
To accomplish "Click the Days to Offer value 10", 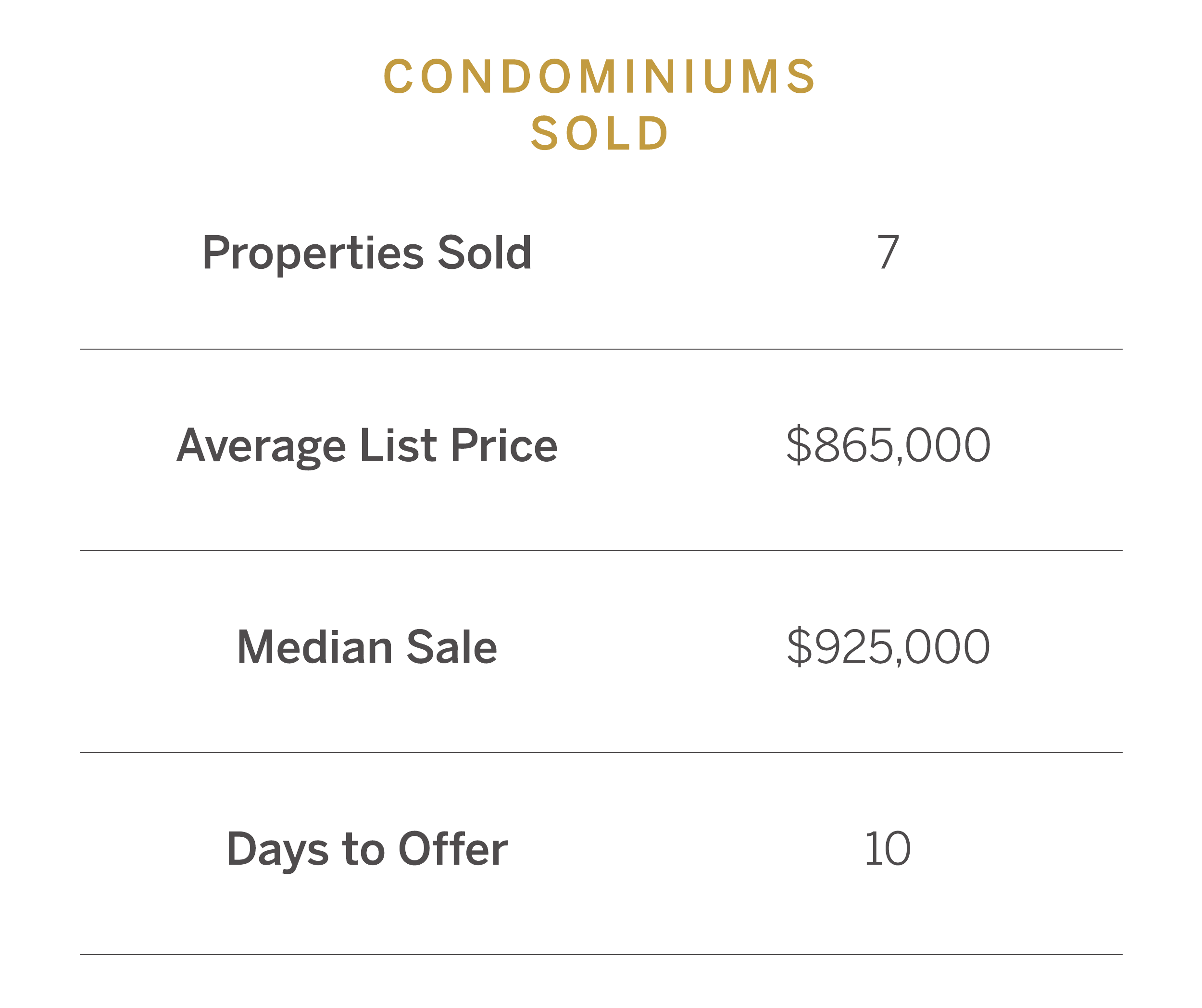I will point(887,849).
